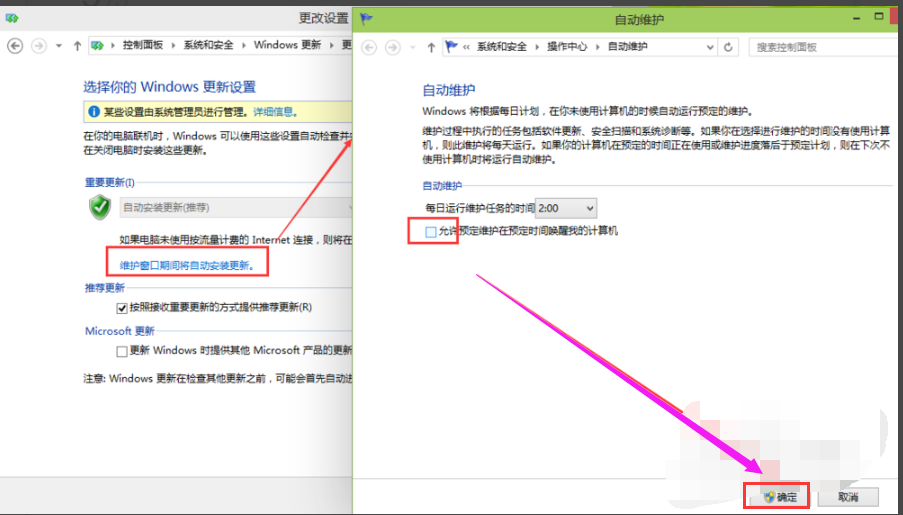Click Back arrow in Automatic Maintenance window

(x=369, y=47)
